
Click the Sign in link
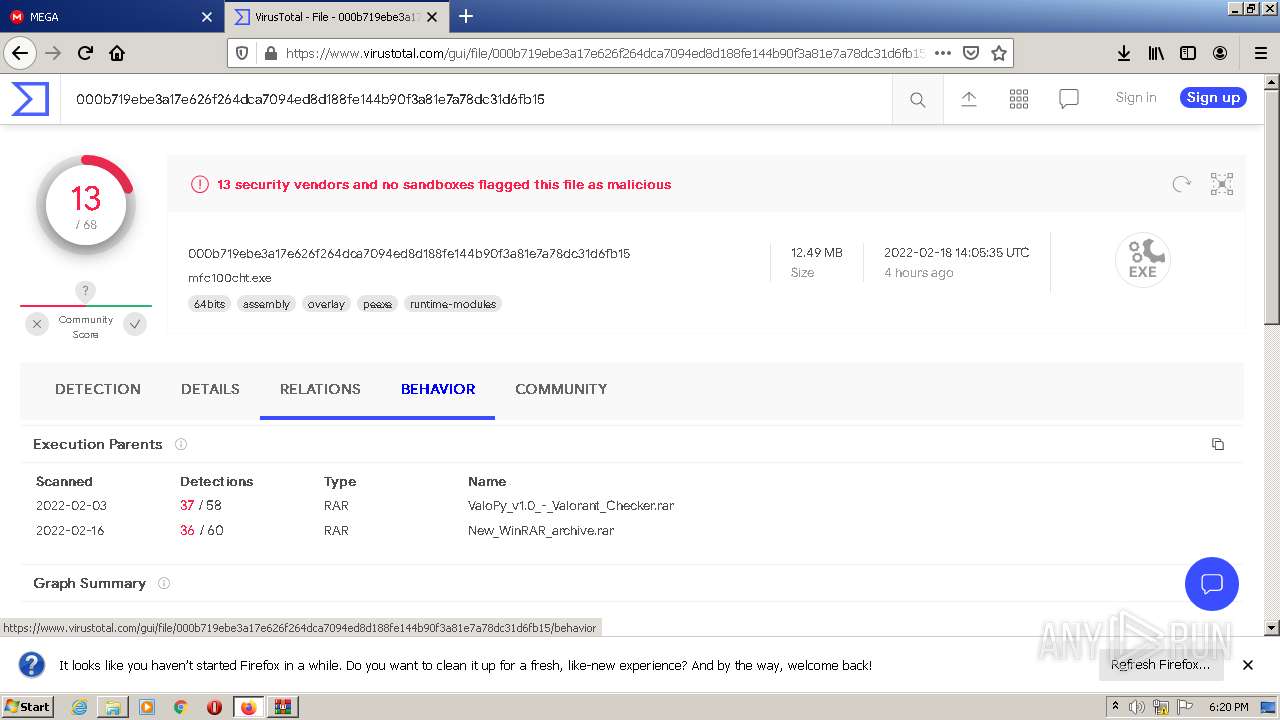(x=1136, y=97)
